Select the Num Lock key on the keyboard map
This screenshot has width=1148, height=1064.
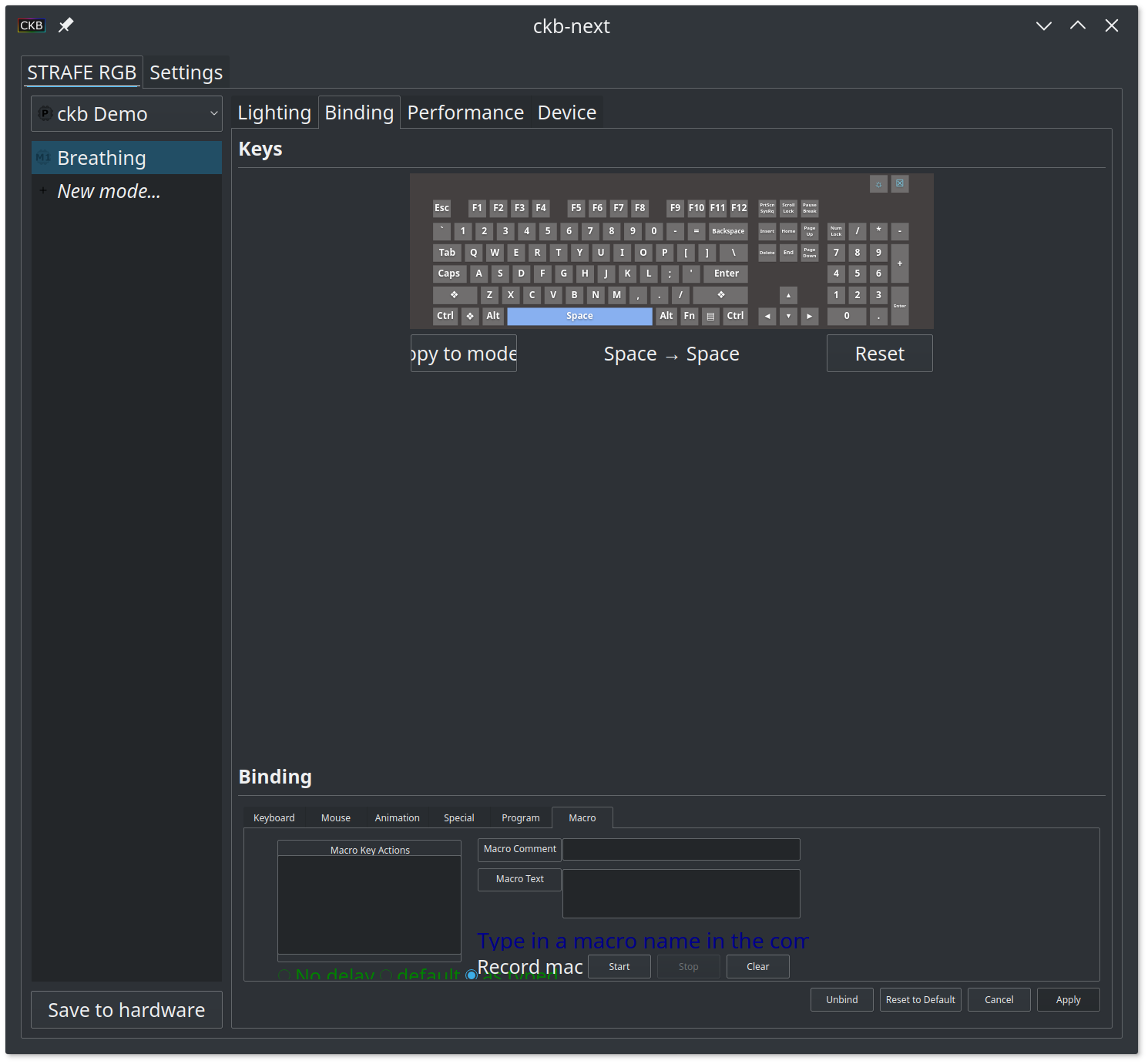click(x=836, y=231)
